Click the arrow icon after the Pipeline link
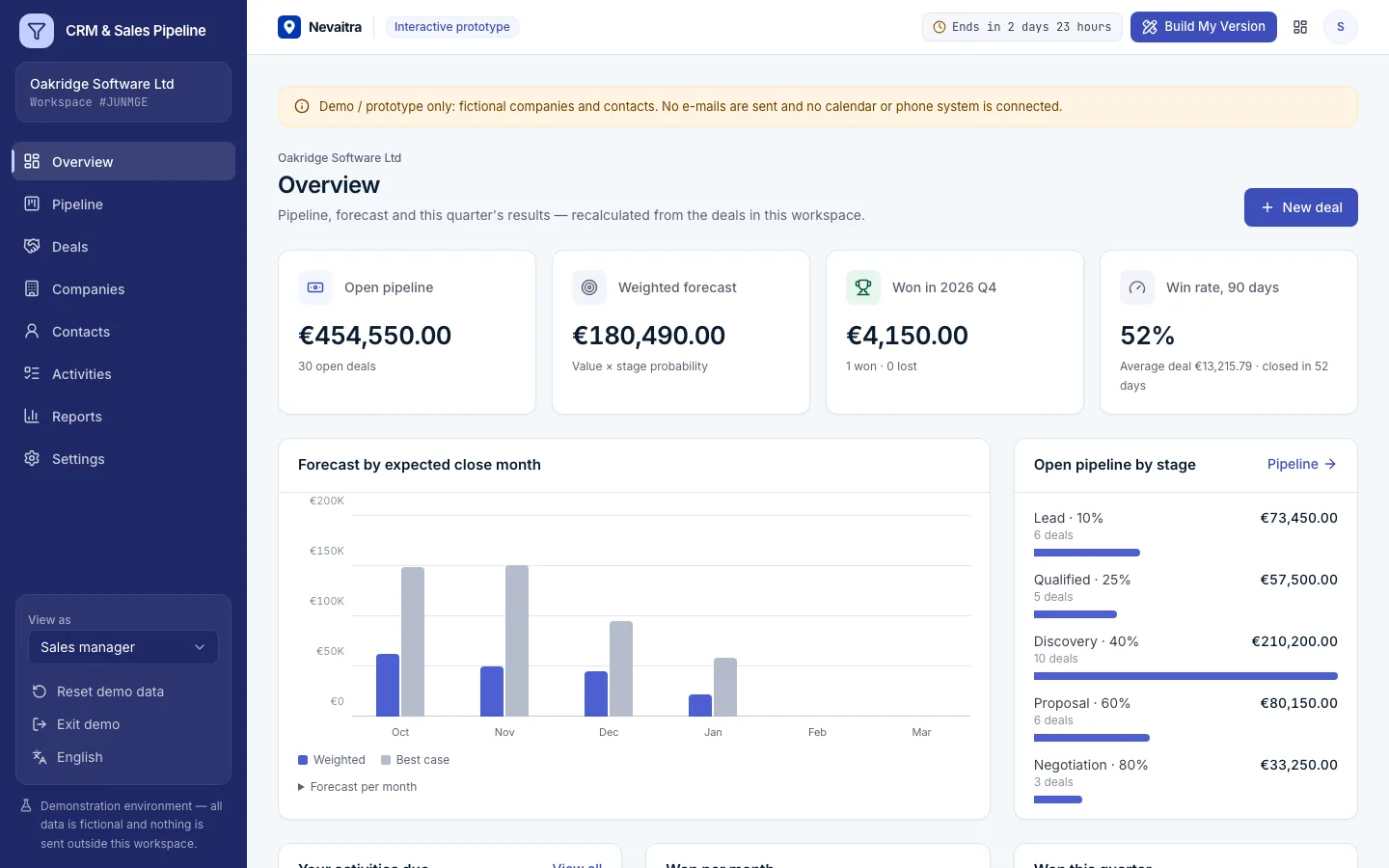Image resolution: width=1389 pixels, height=868 pixels. click(1330, 464)
